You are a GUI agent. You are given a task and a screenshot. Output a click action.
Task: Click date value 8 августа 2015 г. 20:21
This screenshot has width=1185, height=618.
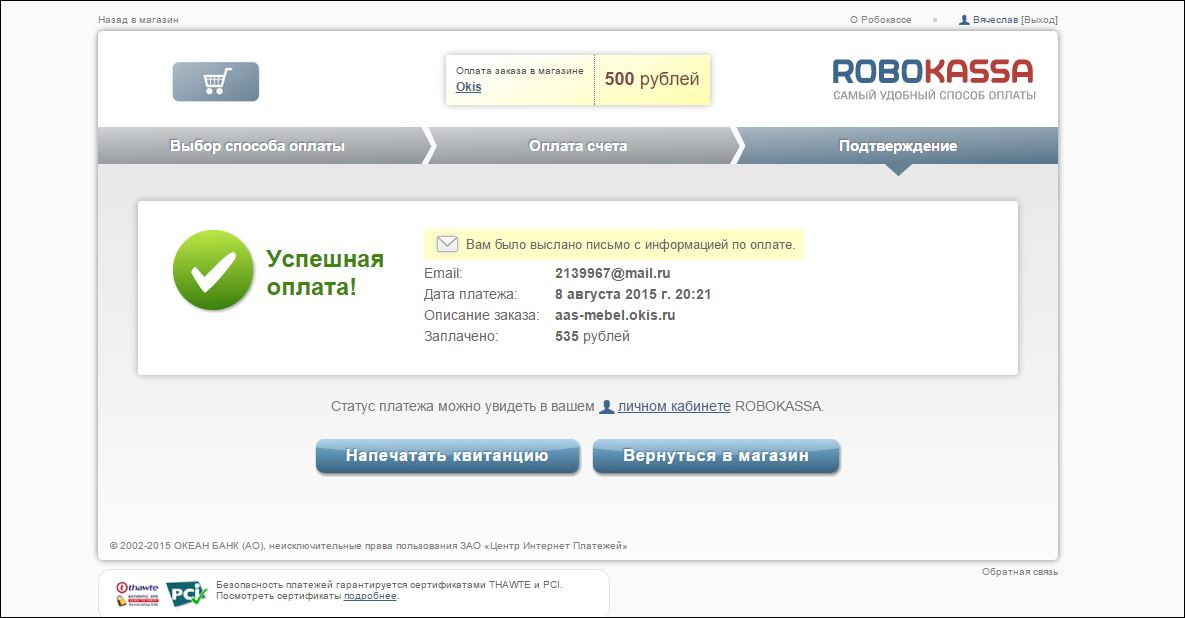click(633, 295)
